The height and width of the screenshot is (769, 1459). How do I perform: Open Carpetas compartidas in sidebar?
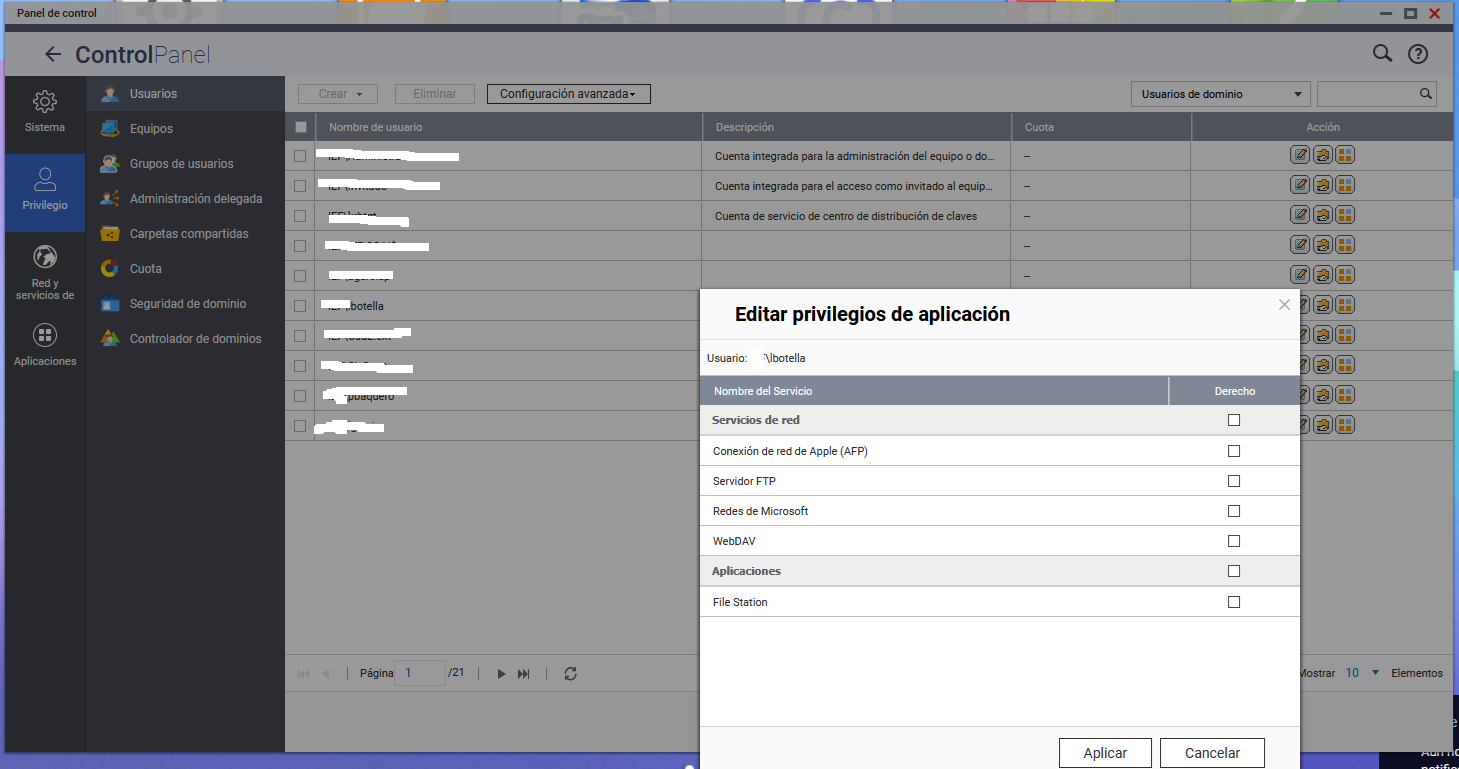[x=188, y=234]
